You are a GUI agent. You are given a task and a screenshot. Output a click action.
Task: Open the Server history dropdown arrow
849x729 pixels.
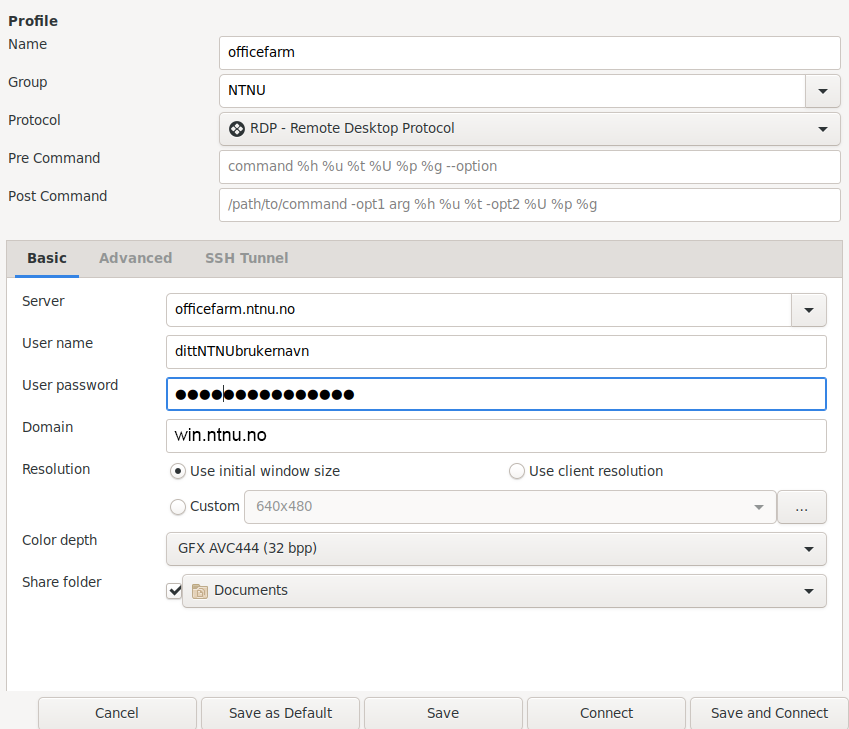[808, 310]
